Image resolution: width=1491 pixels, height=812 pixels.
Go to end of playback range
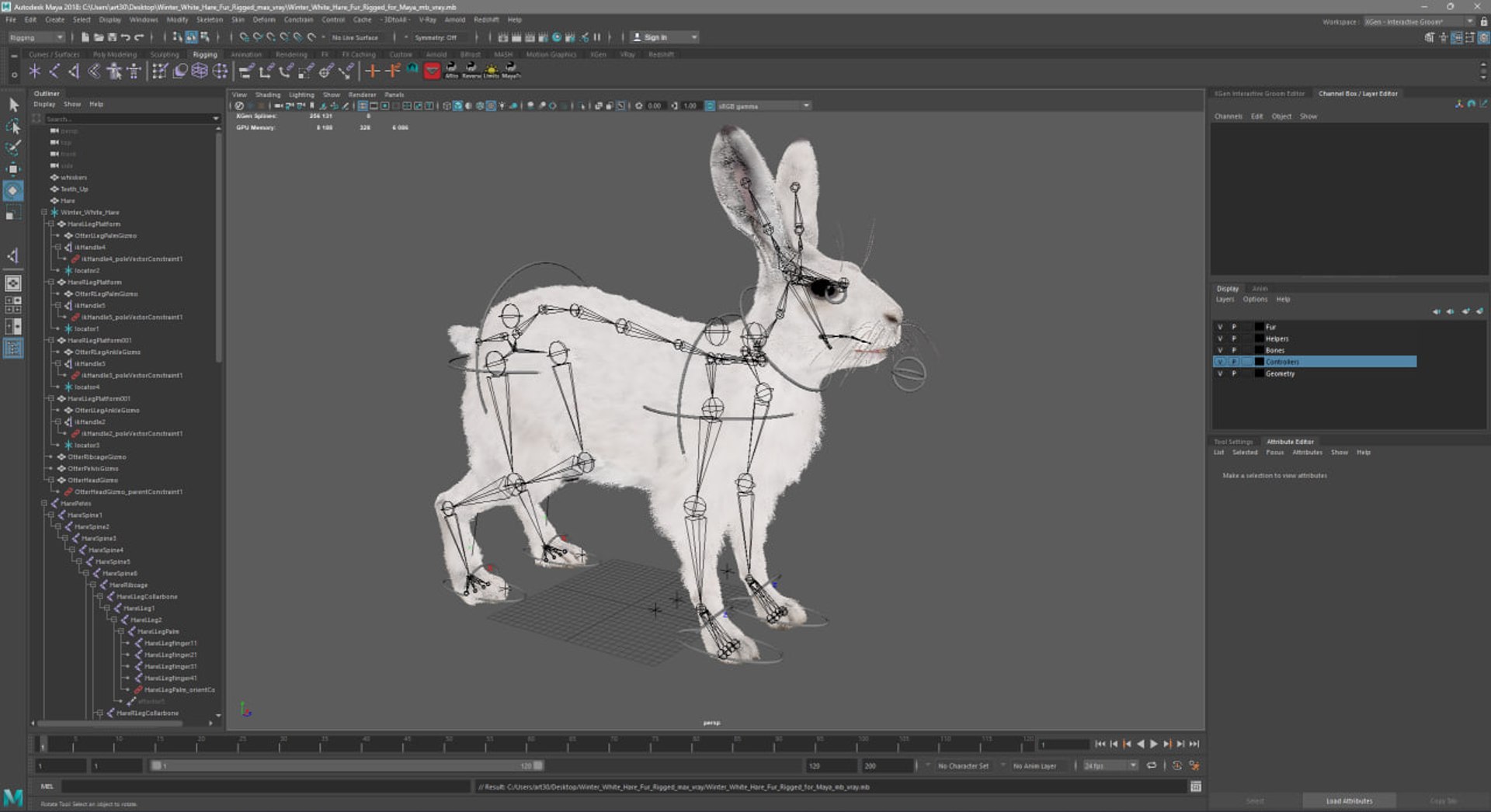[1194, 744]
